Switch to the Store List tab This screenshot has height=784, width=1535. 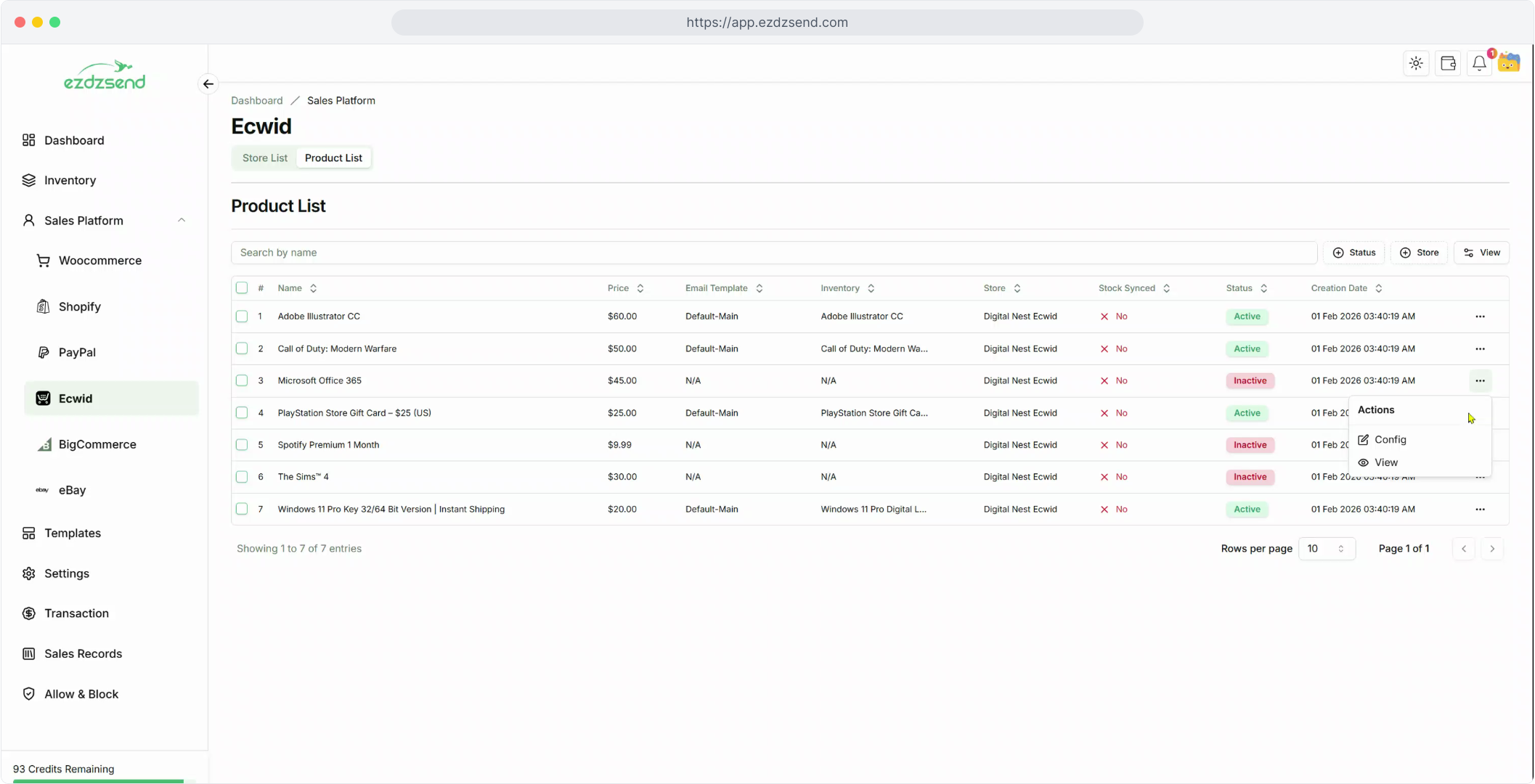point(264,158)
